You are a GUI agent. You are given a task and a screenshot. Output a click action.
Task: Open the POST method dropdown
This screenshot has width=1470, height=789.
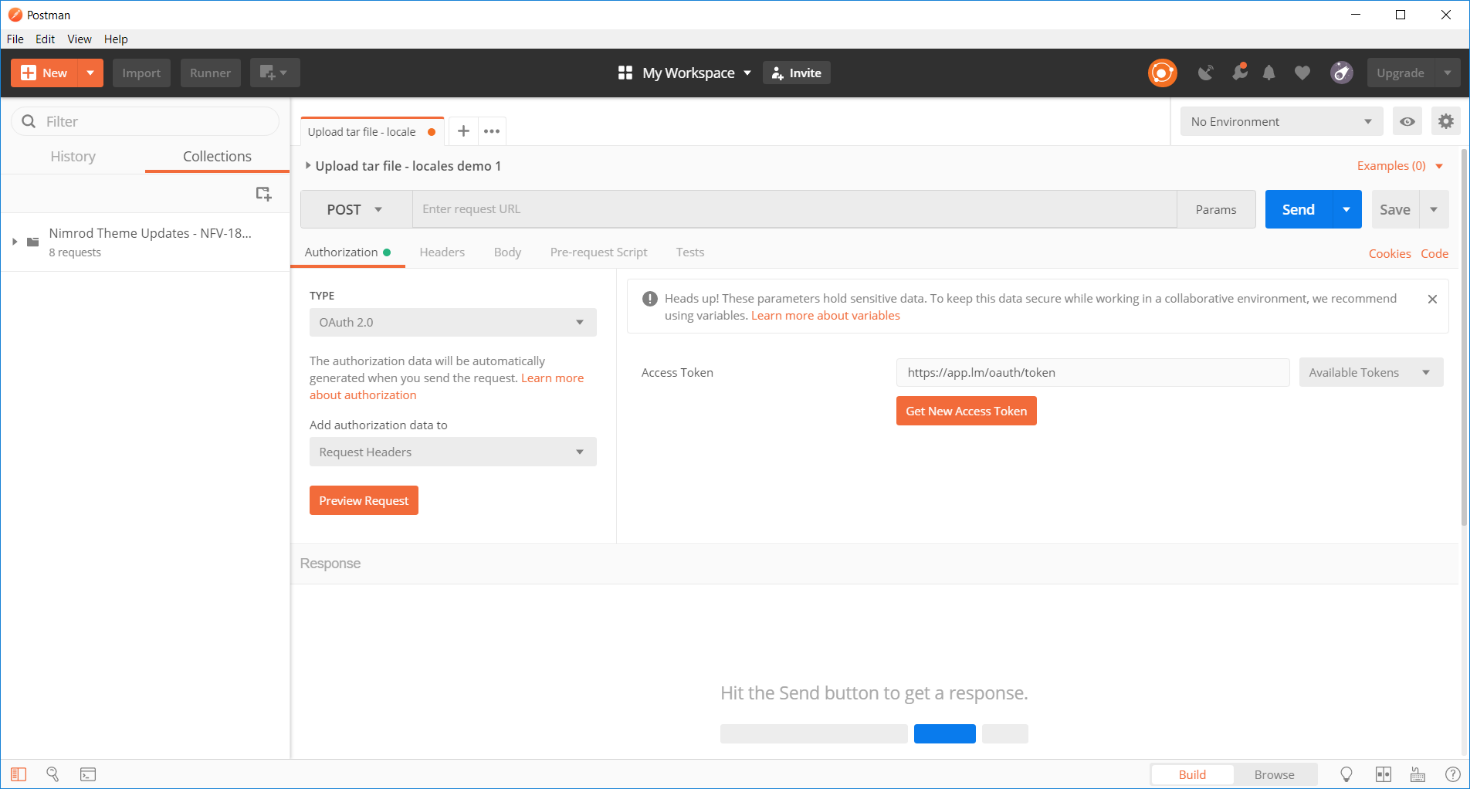coord(356,210)
